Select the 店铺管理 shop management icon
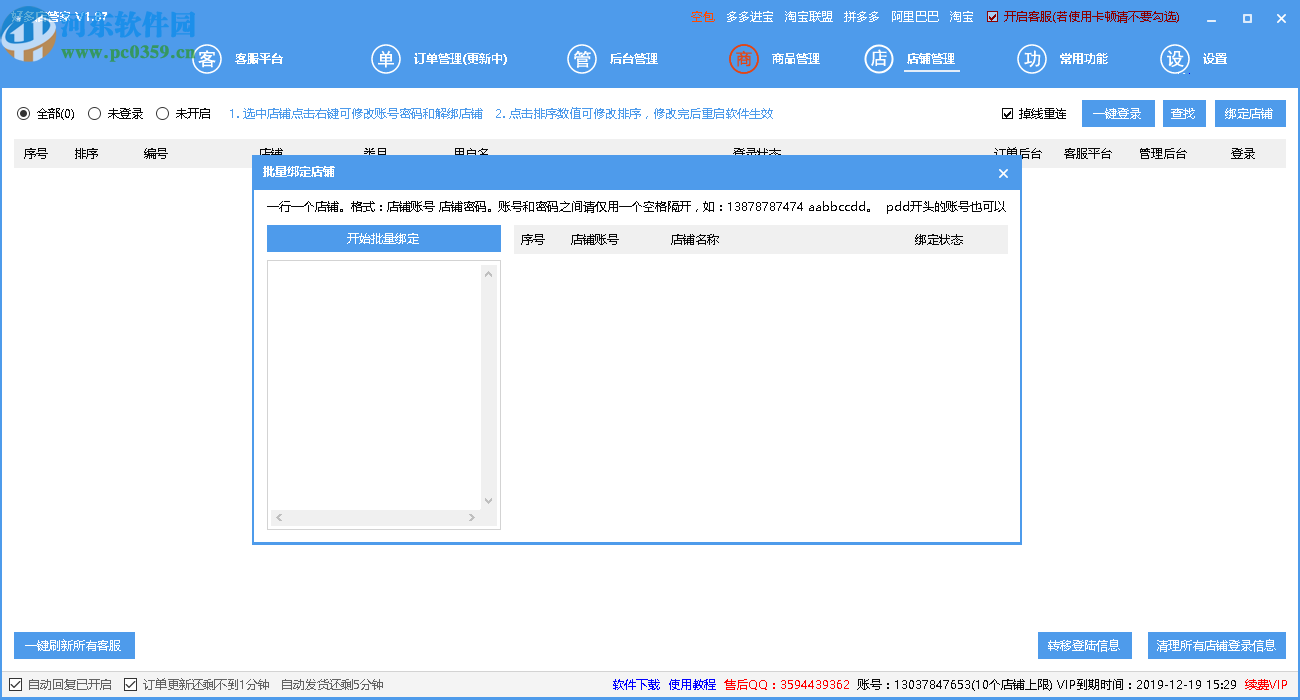Viewport: 1300px width, 700px height. click(879, 59)
